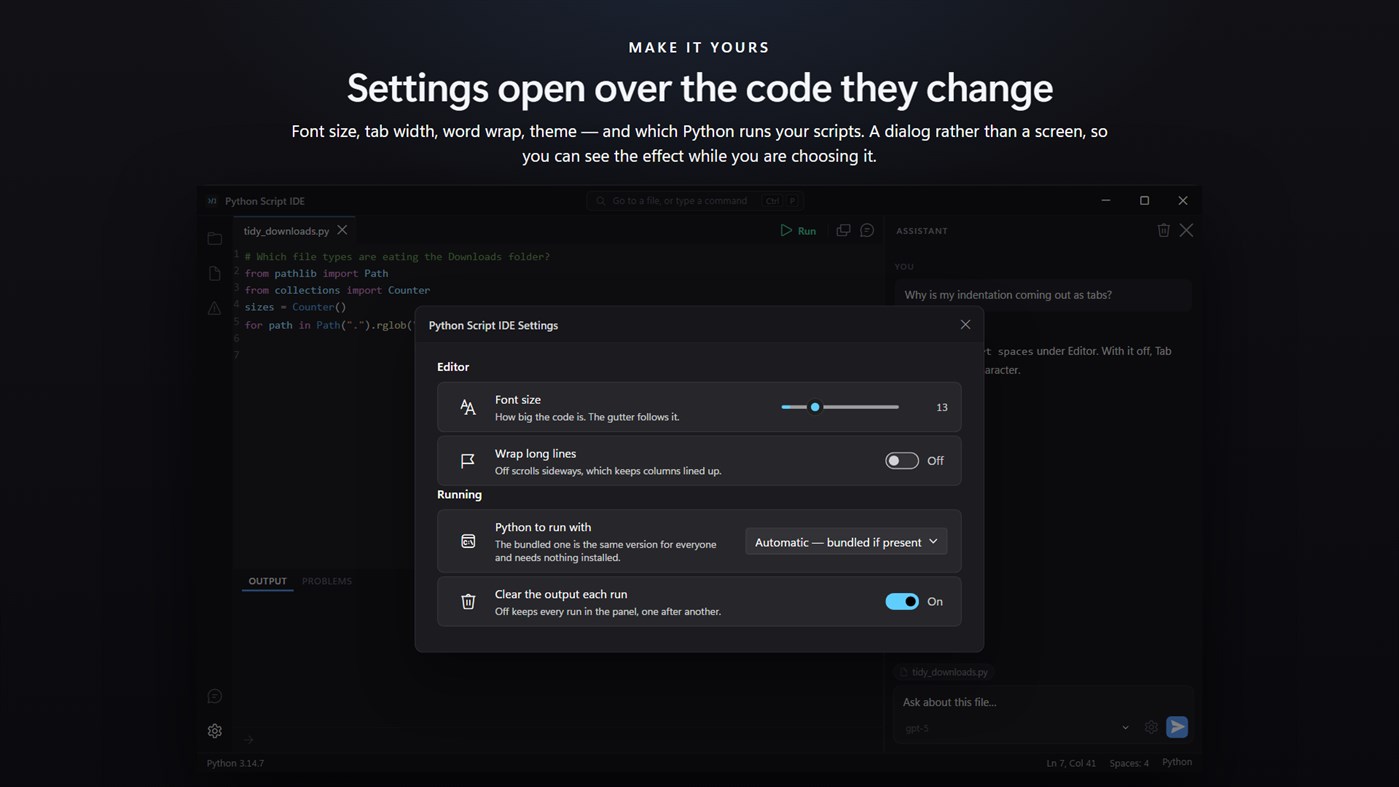1399x787 pixels.
Task: Click the Ln 7, Col 41 status entry
Action: (1071, 763)
